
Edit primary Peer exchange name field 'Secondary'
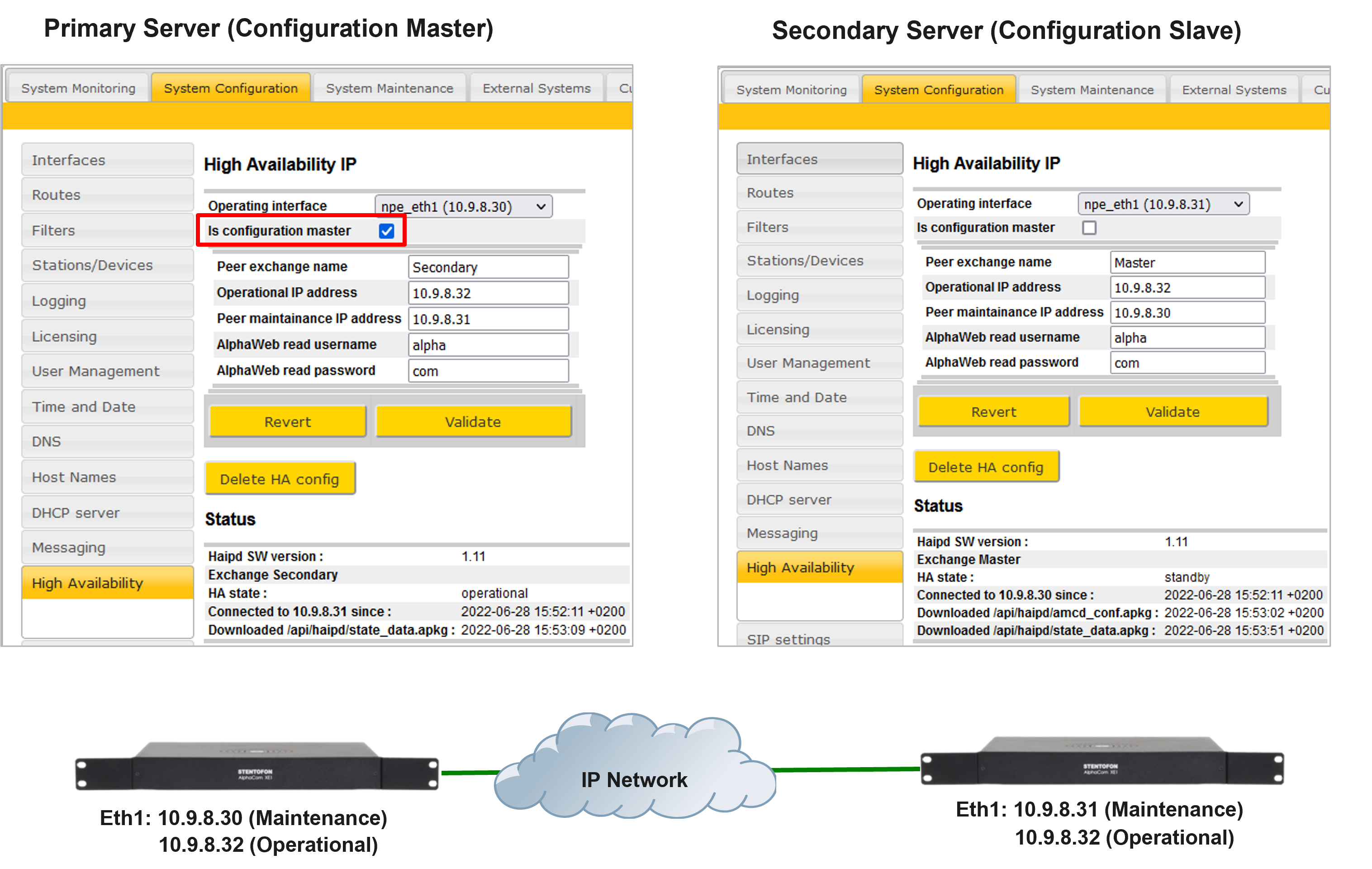(488, 267)
